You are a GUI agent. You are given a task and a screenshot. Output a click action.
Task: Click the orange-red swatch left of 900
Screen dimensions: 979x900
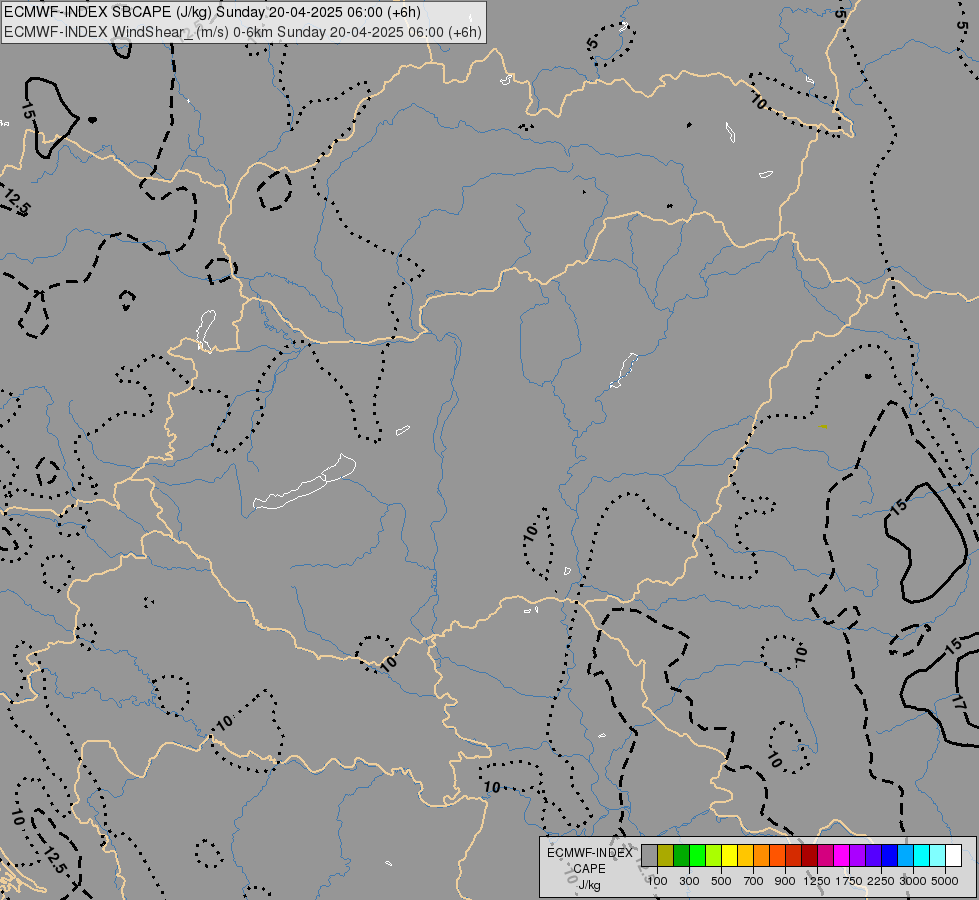click(x=777, y=855)
